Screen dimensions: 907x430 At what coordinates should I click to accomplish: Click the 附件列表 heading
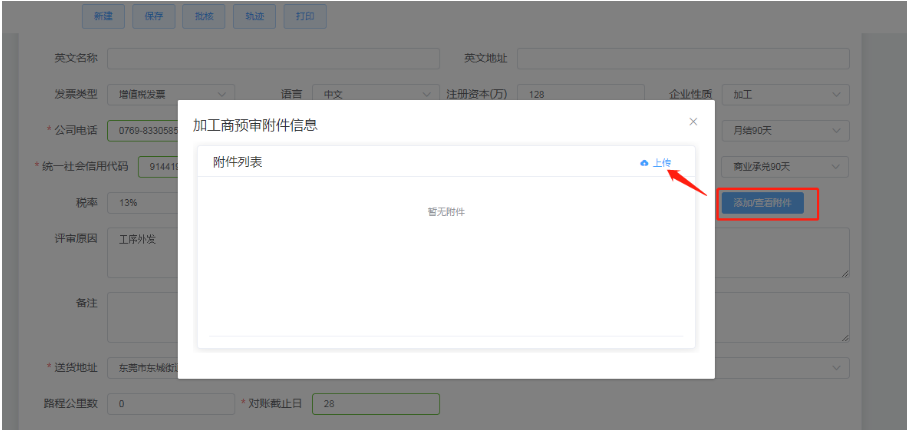click(238, 163)
